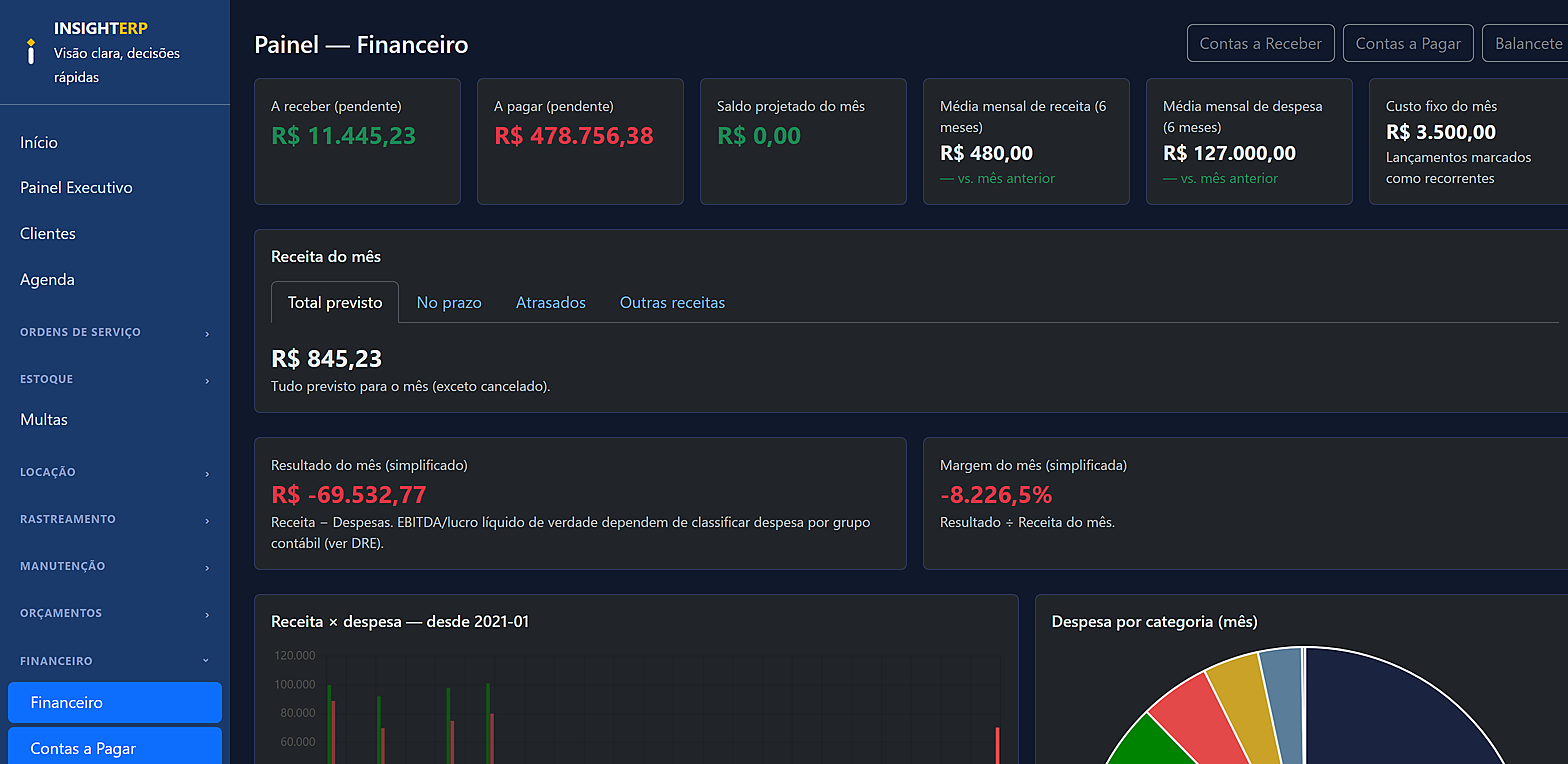Select the Total previsto tab

pos(335,302)
